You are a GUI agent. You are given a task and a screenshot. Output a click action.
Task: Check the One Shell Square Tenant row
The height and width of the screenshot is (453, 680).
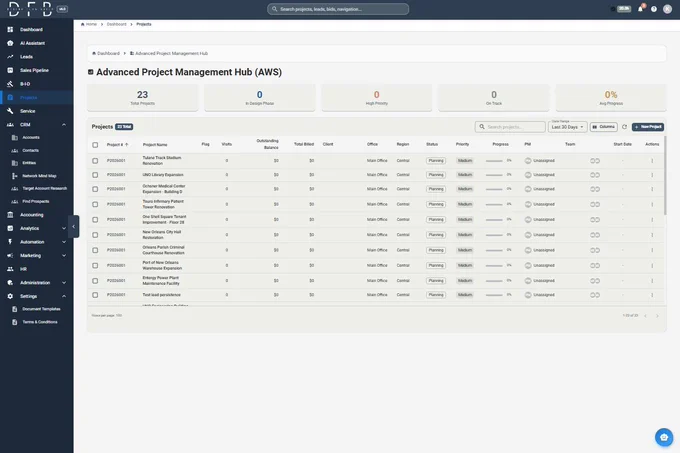[x=95, y=220]
